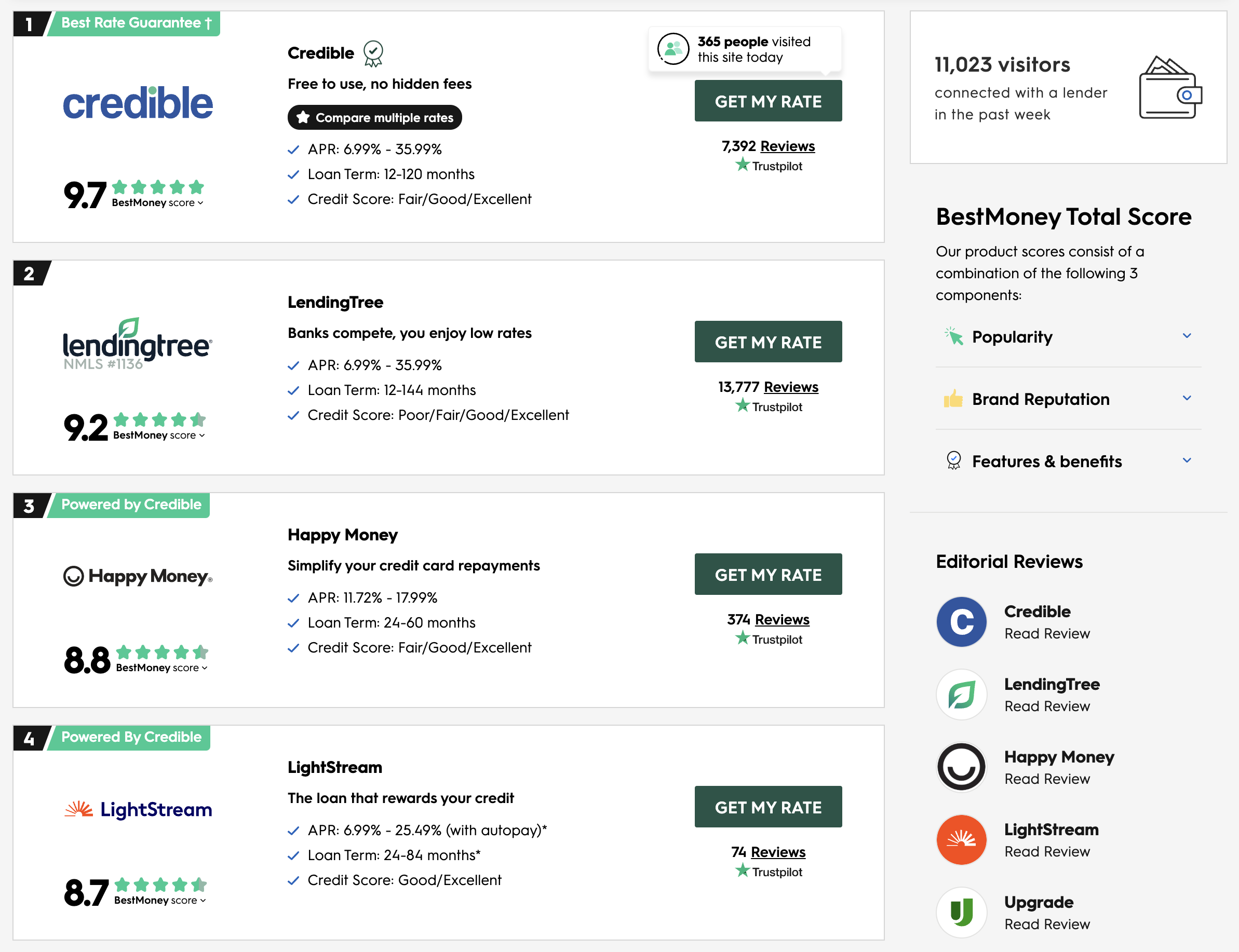The width and height of the screenshot is (1239, 952).
Task: Expand the Popularity score section
Action: [1186, 336]
